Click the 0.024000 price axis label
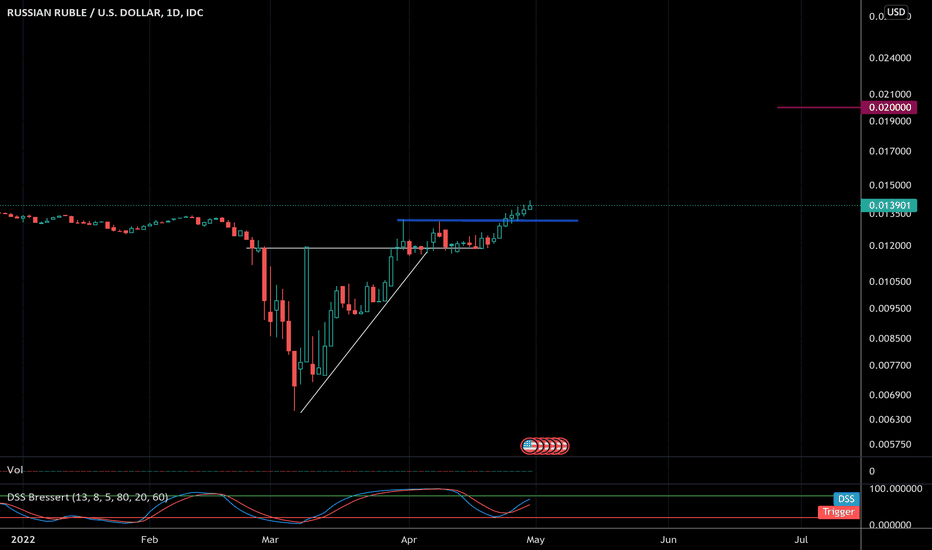Viewport: 932px width, 550px height. (890, 58)
